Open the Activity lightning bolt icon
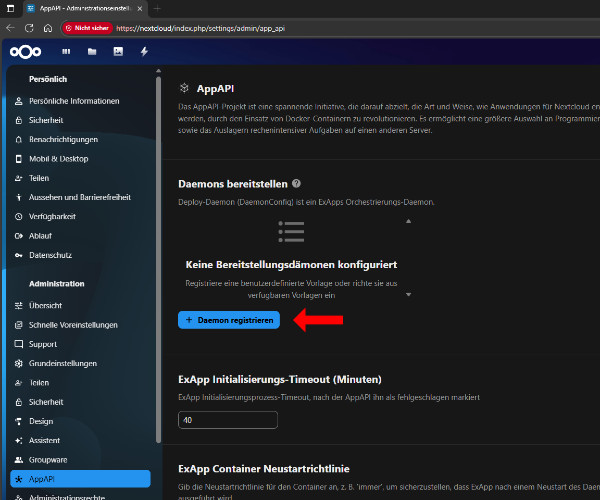This screenshot has width=600, height=500. pos(144,51)
